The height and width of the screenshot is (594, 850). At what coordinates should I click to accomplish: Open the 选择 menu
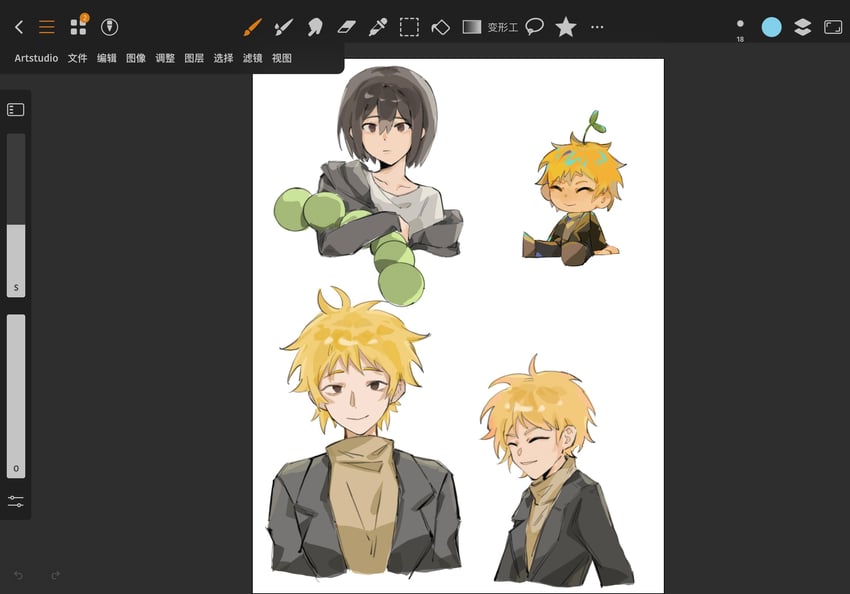223,58
